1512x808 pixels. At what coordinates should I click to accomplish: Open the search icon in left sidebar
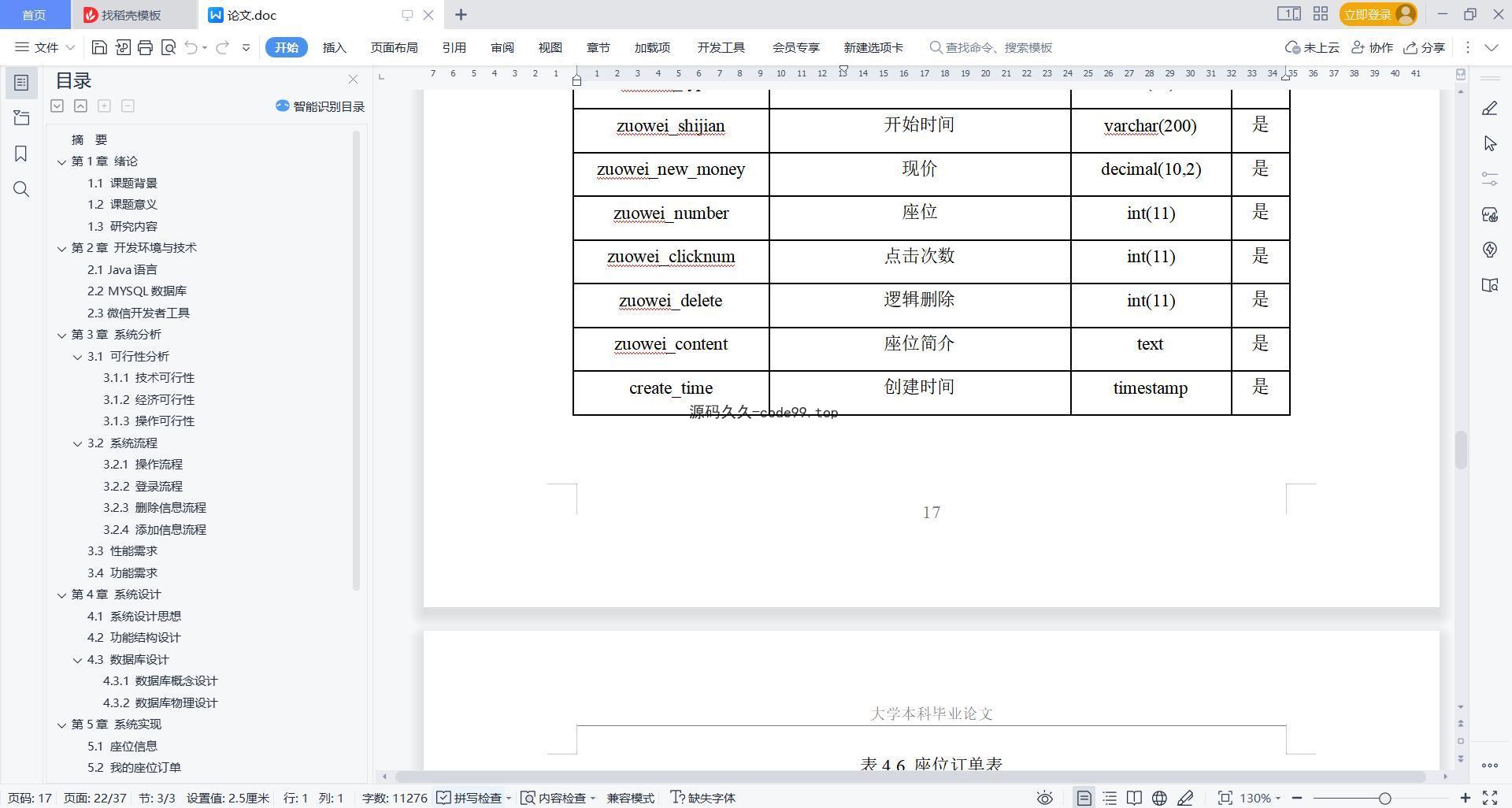pos(21,189)
